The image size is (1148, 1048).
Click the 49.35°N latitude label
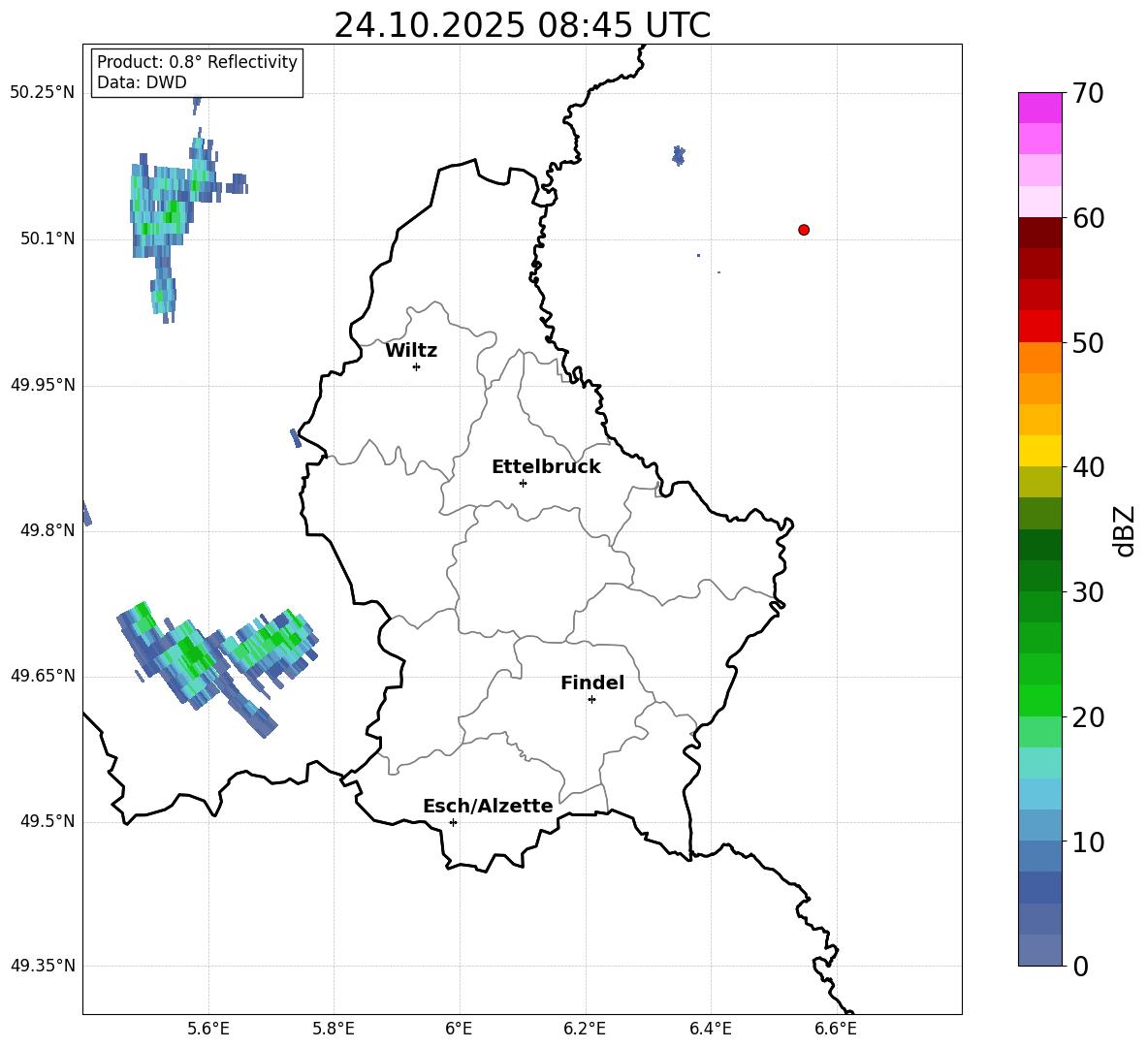click(43, 966)
